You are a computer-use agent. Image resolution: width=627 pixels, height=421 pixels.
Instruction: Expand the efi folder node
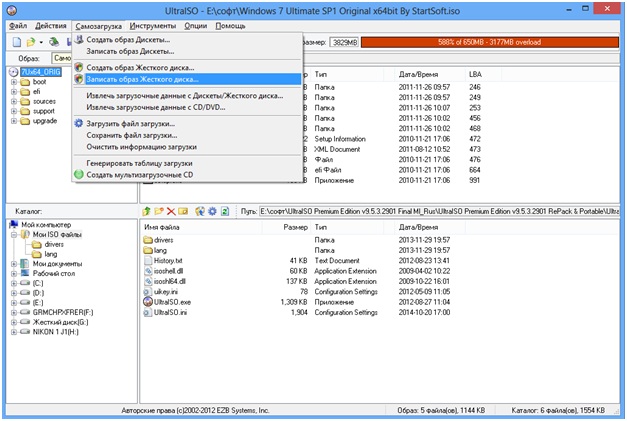point(14,92)
